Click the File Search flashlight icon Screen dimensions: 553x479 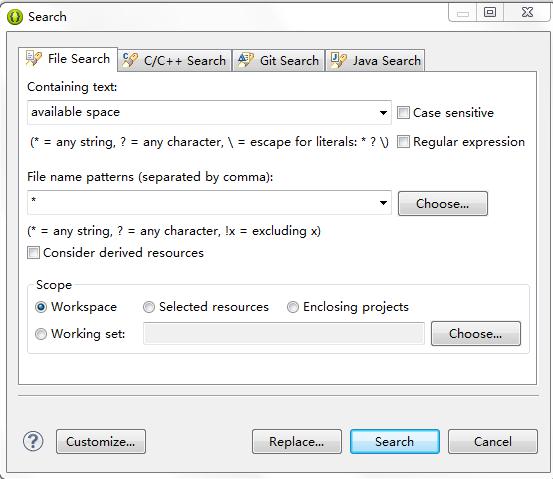[34, 58]
